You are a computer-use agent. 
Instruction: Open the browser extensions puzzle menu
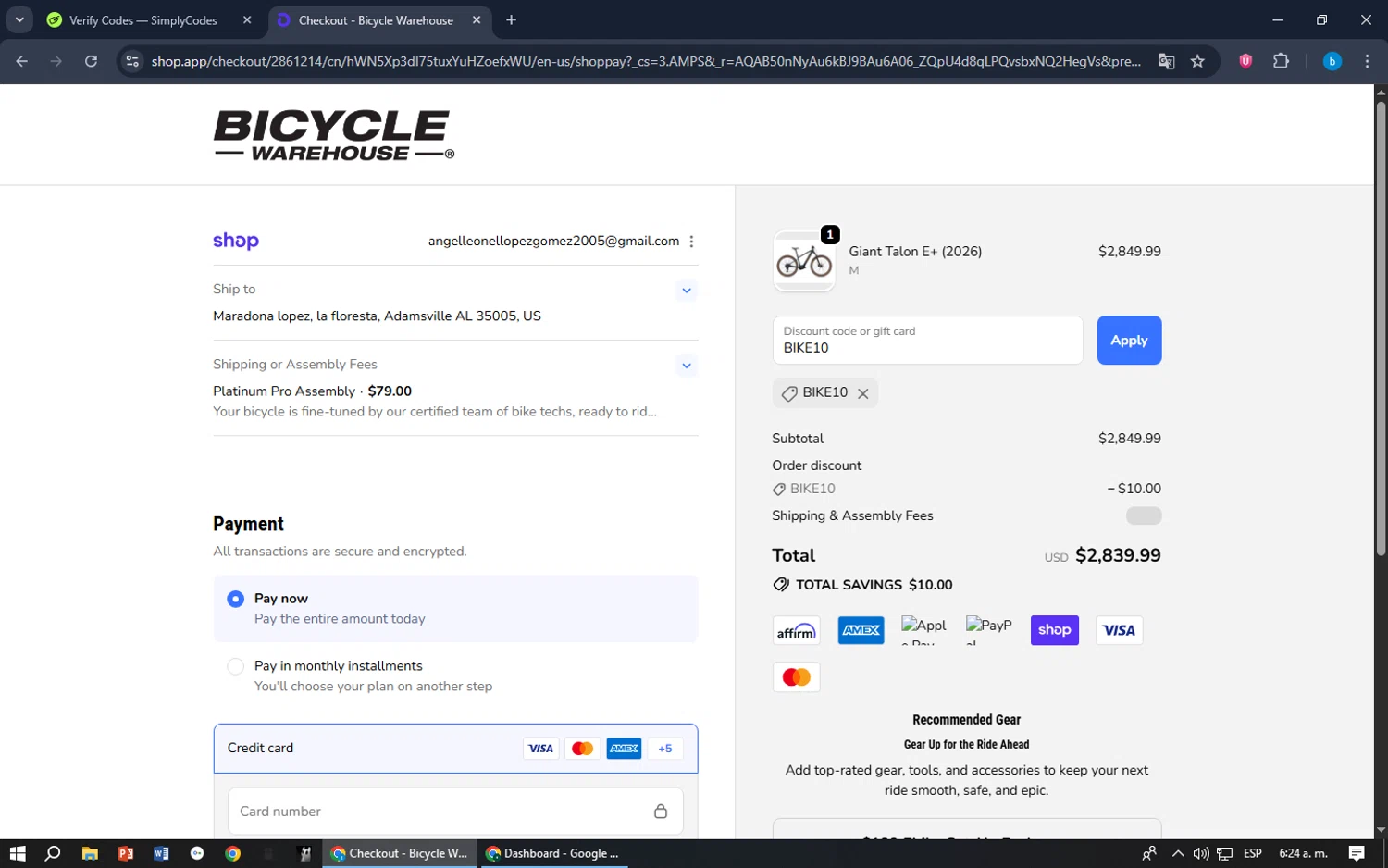pyautogui.click(x=1281, y=61)
